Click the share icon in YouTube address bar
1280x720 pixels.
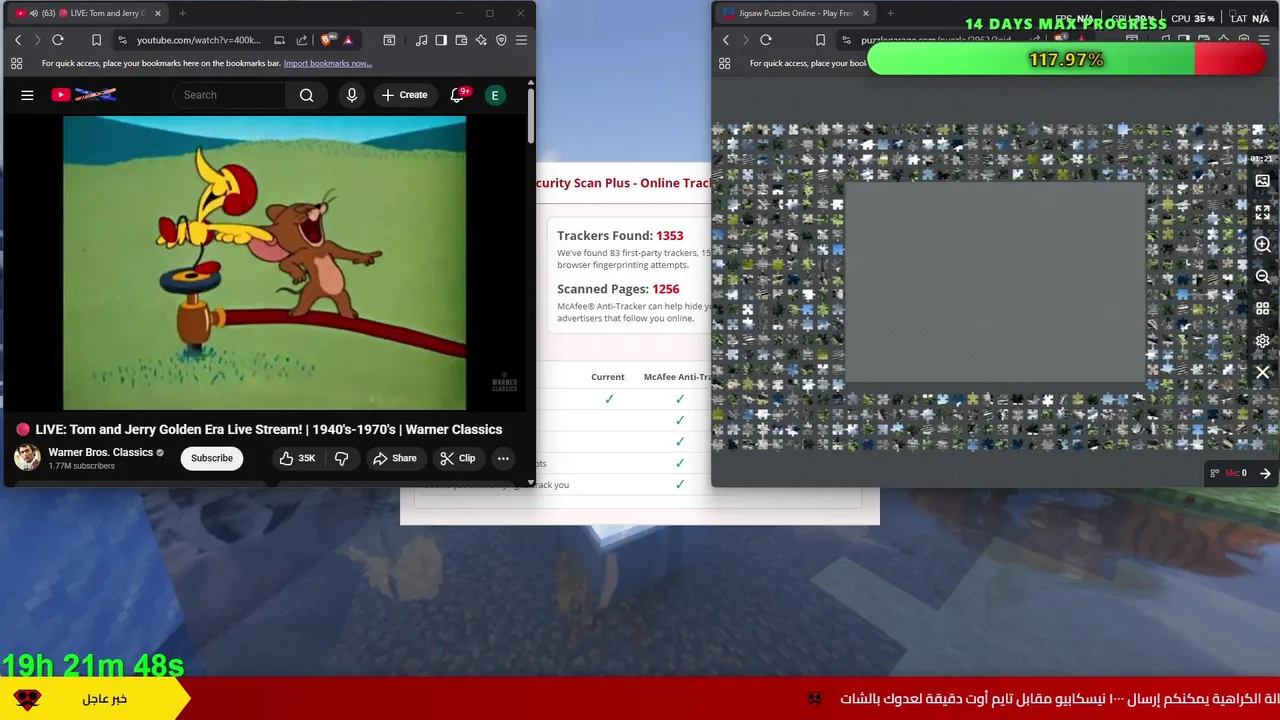(302, 40)
